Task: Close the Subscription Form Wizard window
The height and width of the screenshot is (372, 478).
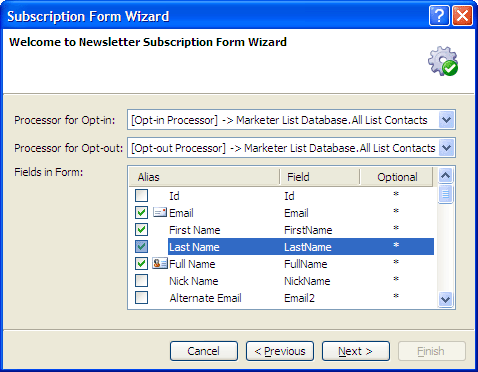Action: [462, 15]
